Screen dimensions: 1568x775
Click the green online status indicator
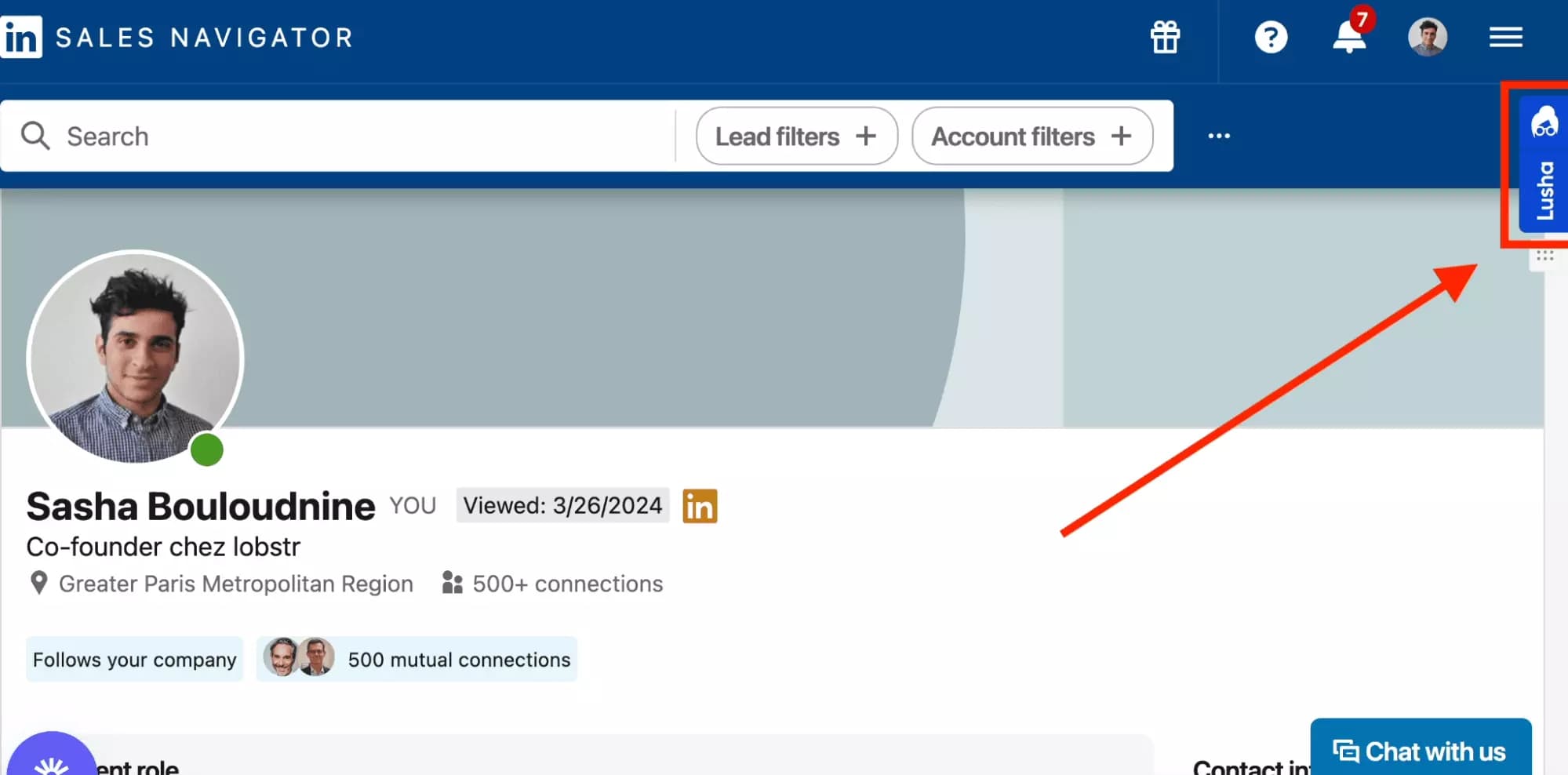(206, 449)
